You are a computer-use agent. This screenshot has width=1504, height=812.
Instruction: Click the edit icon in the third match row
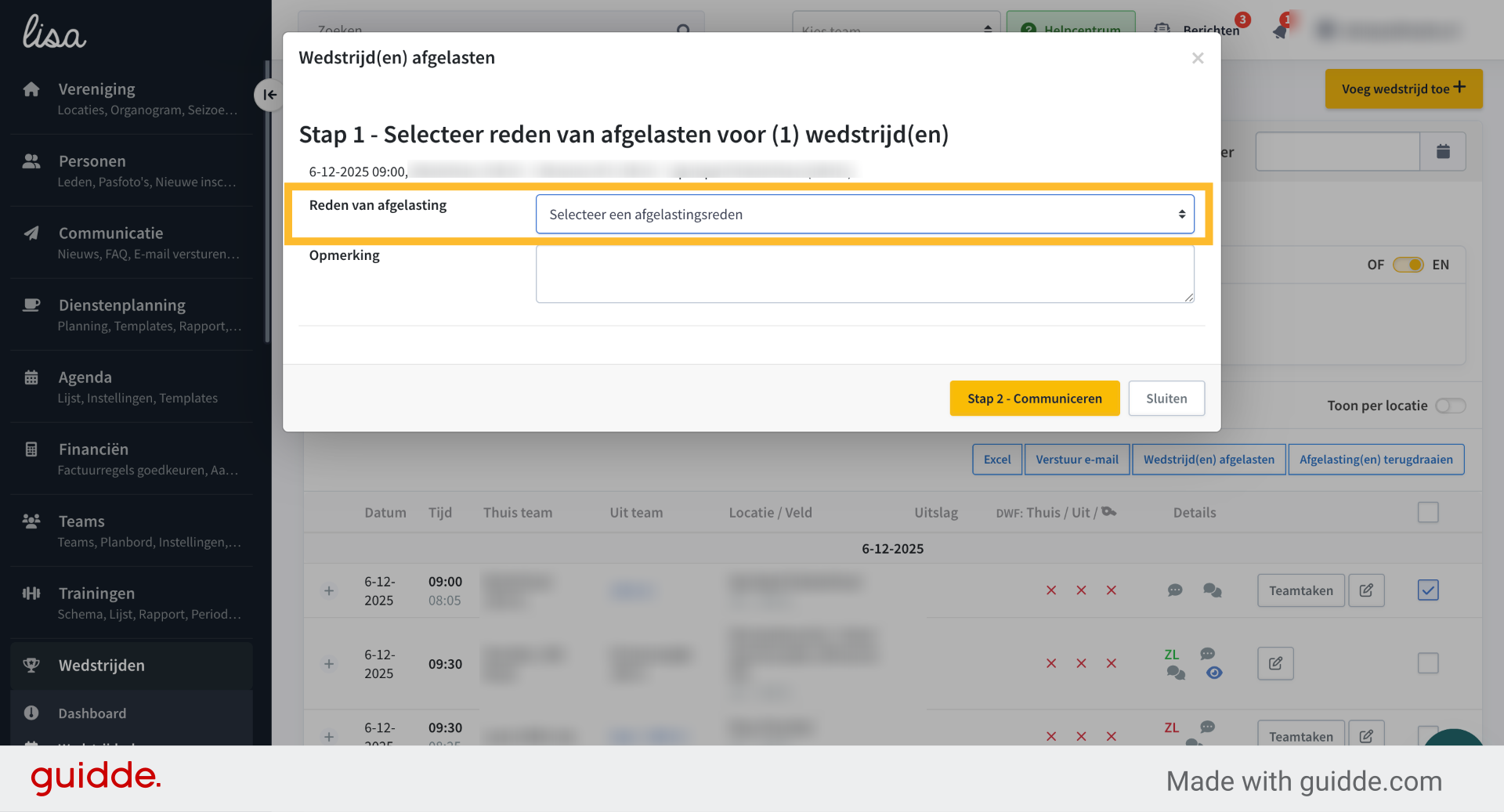pyautogui.click(x=1366, y=734)
